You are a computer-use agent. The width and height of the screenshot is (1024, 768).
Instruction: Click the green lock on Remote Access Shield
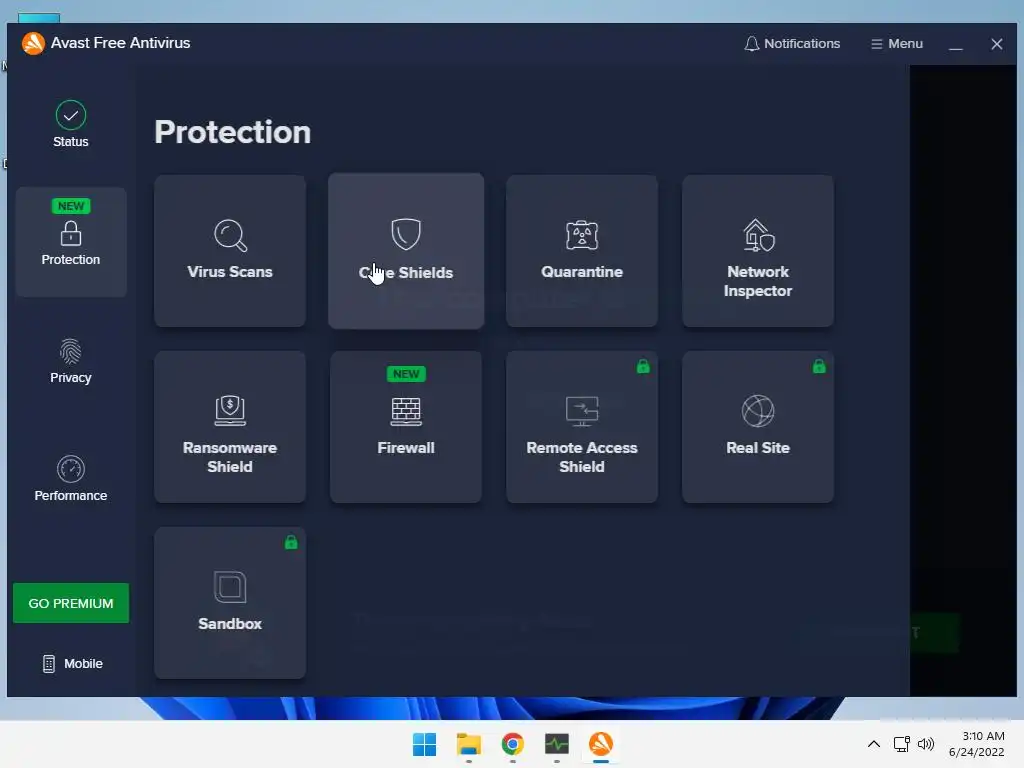(x=643, y=366)
